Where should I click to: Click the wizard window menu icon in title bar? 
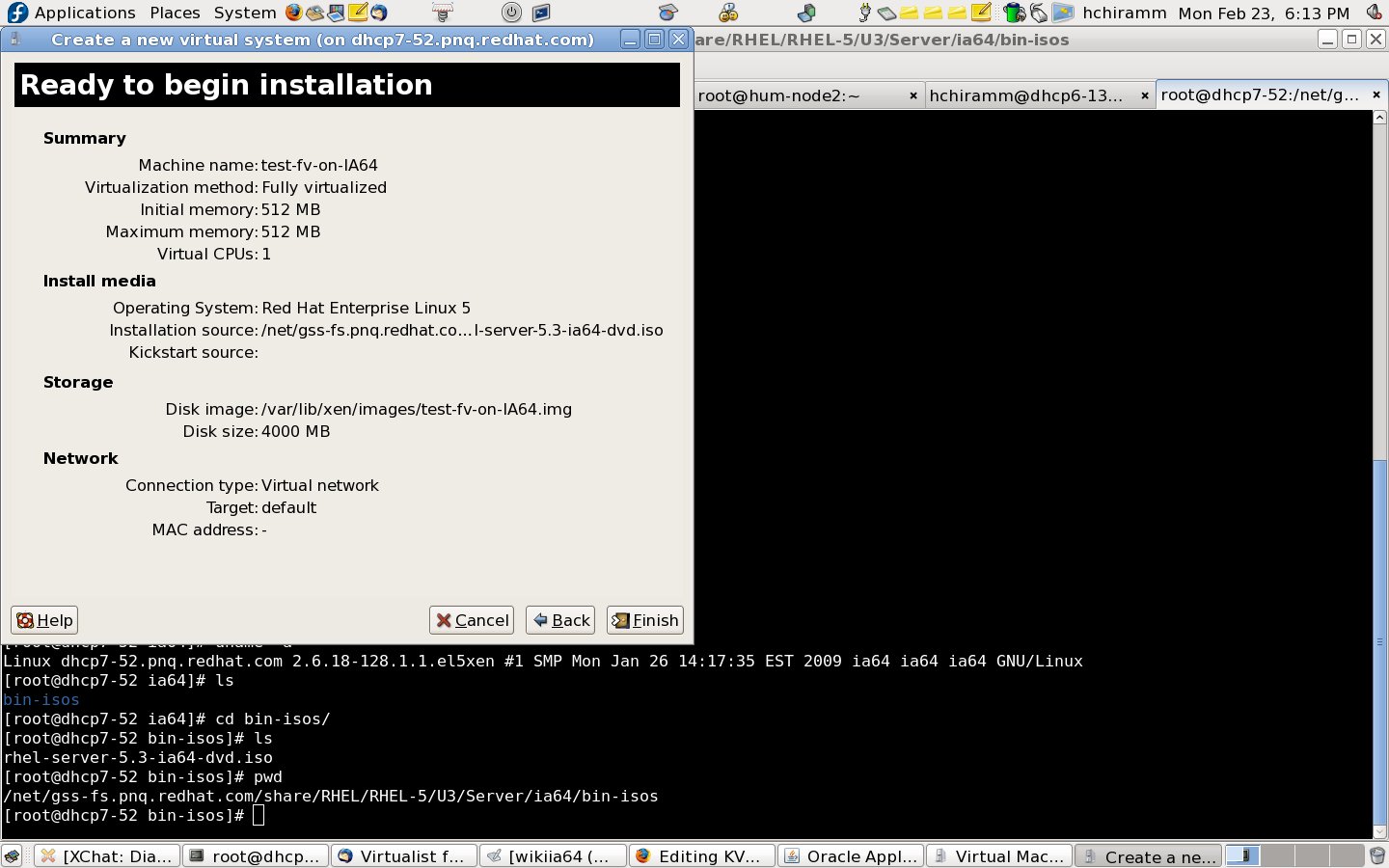pos(15,40)
